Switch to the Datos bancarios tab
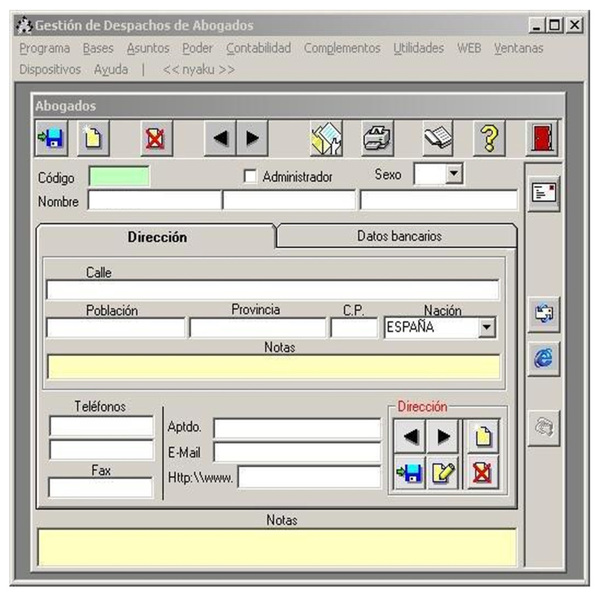This screenshot has height=600, width=600. 399,236
